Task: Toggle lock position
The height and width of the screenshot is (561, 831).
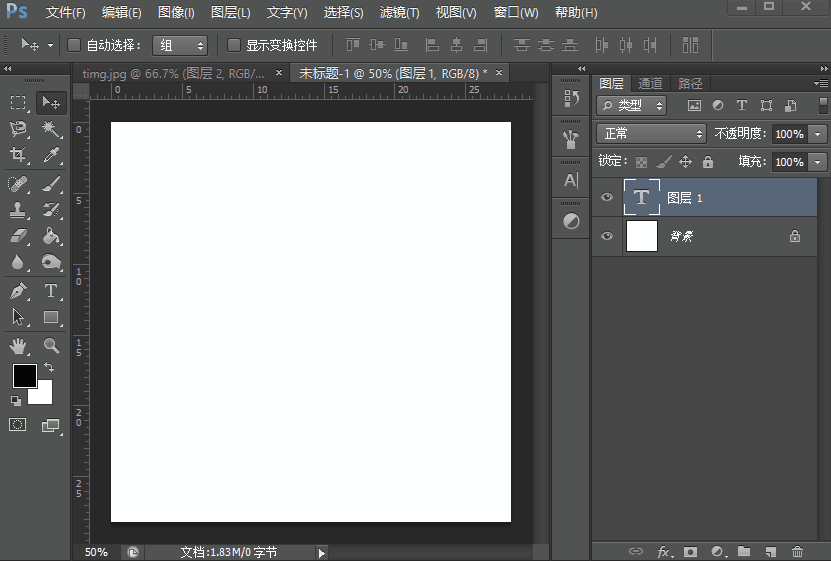Action: (685, 162)
